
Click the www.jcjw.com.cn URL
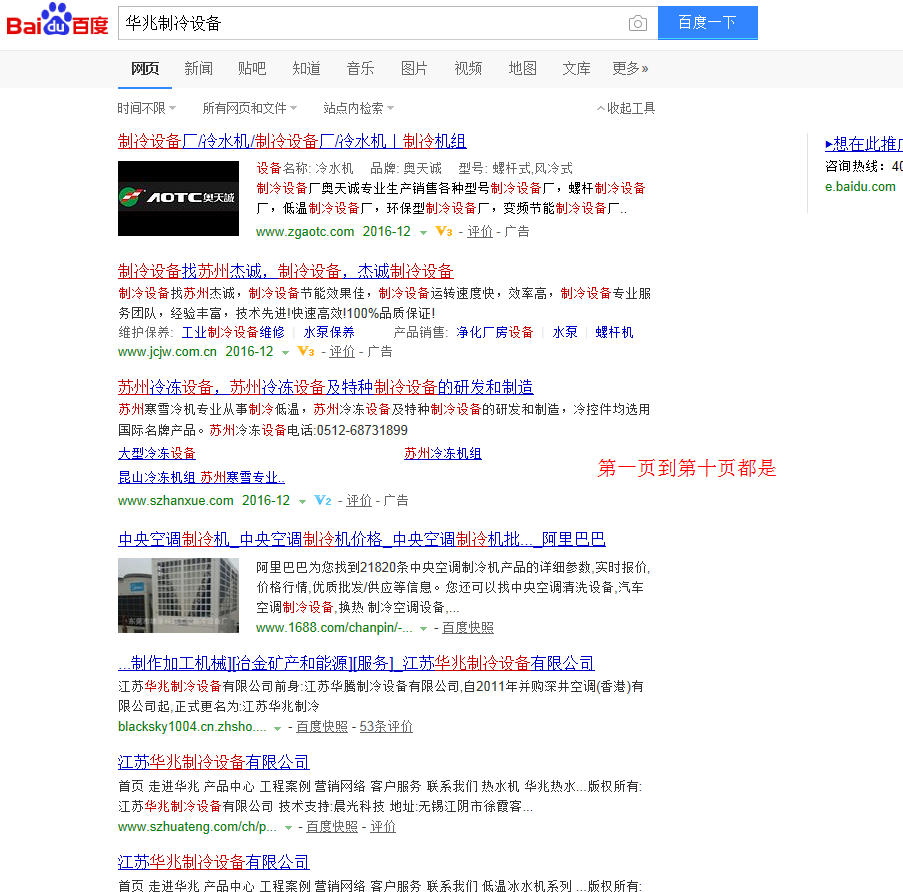tap(168, 351)
